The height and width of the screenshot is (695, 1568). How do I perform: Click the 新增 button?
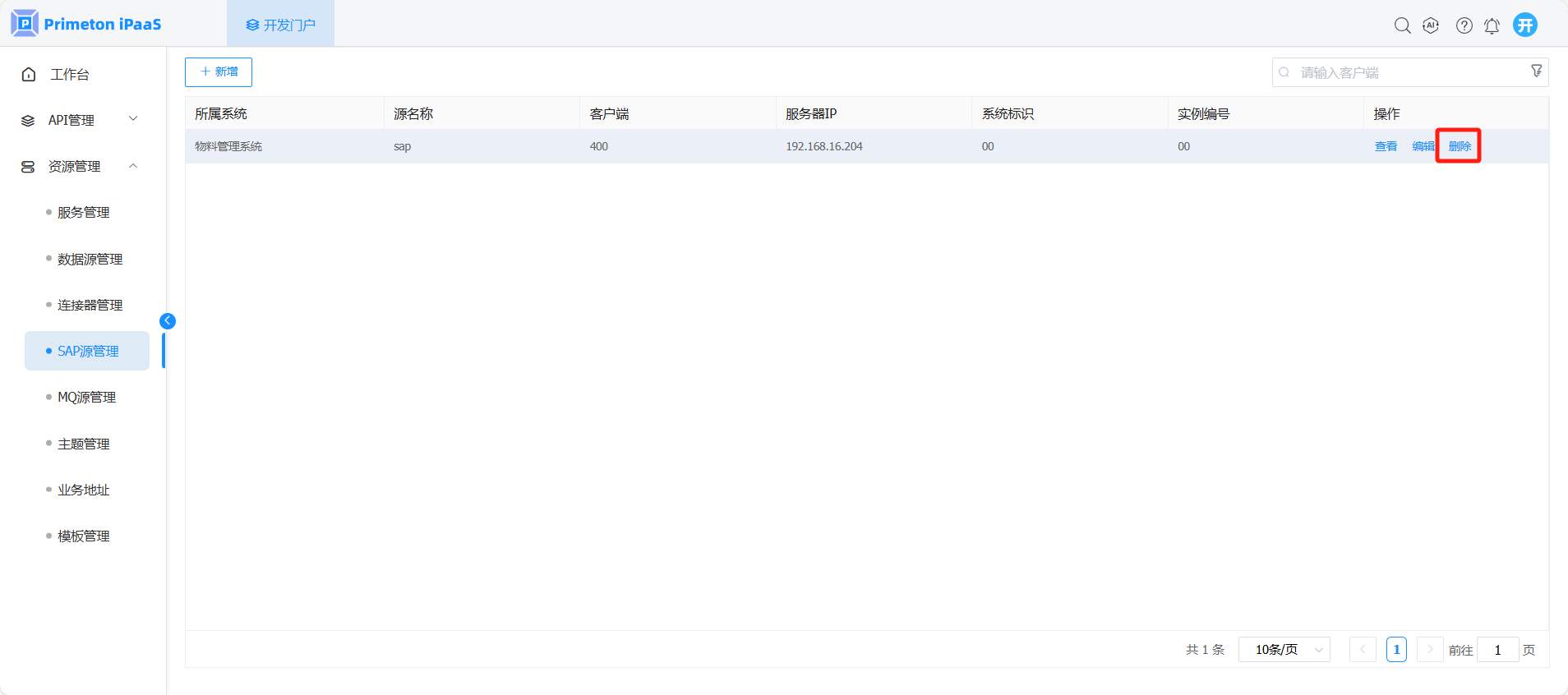pos(219,72)
